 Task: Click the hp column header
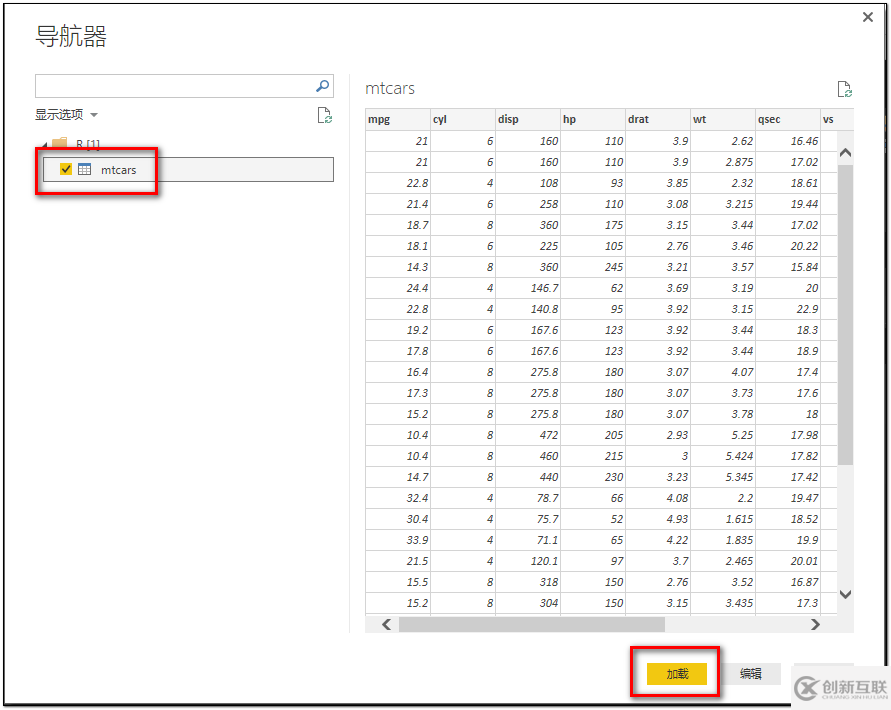coord(593,119)
